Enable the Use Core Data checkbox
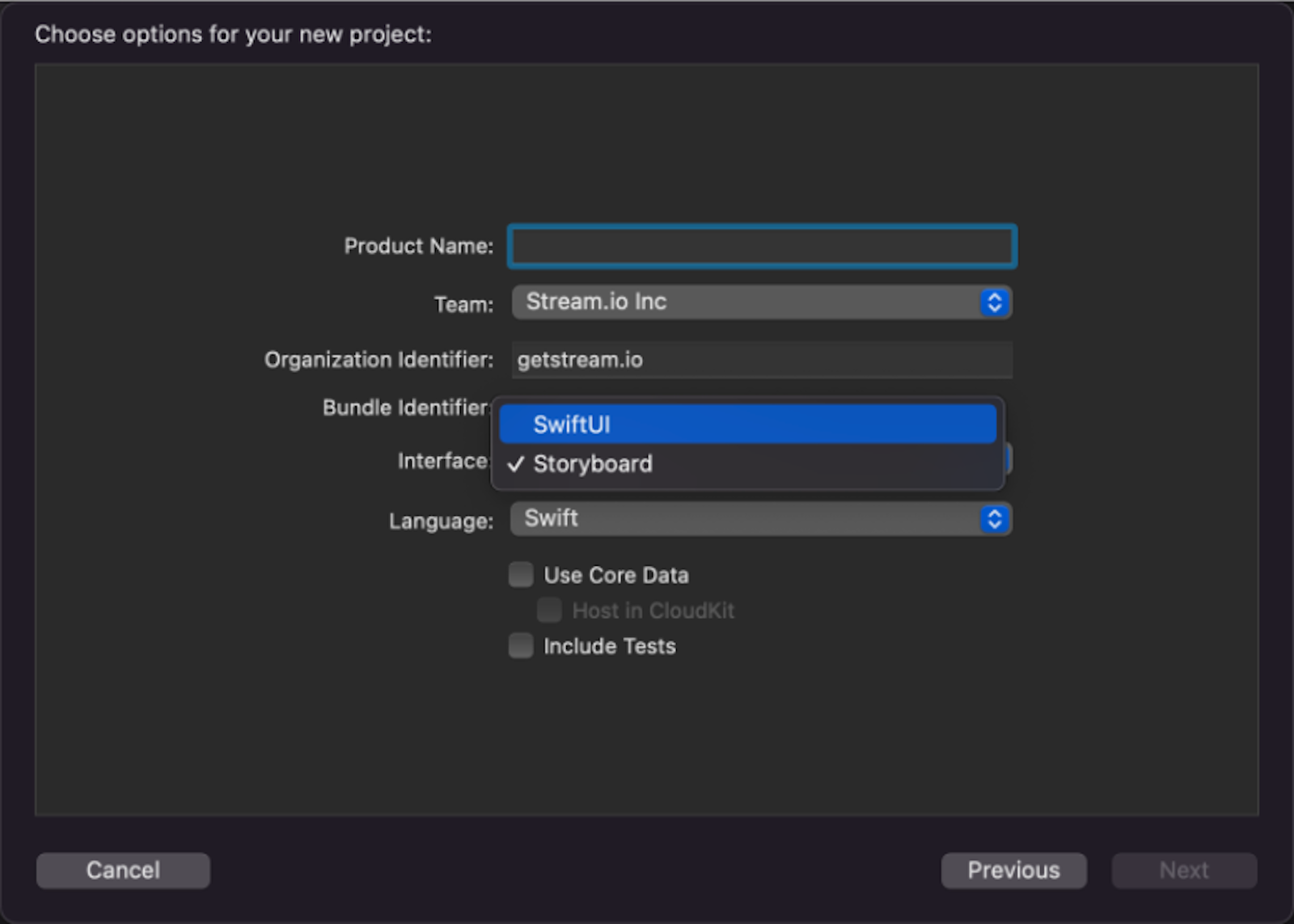The width and height of the screenshot is (1294, 924). pos(521,574)
